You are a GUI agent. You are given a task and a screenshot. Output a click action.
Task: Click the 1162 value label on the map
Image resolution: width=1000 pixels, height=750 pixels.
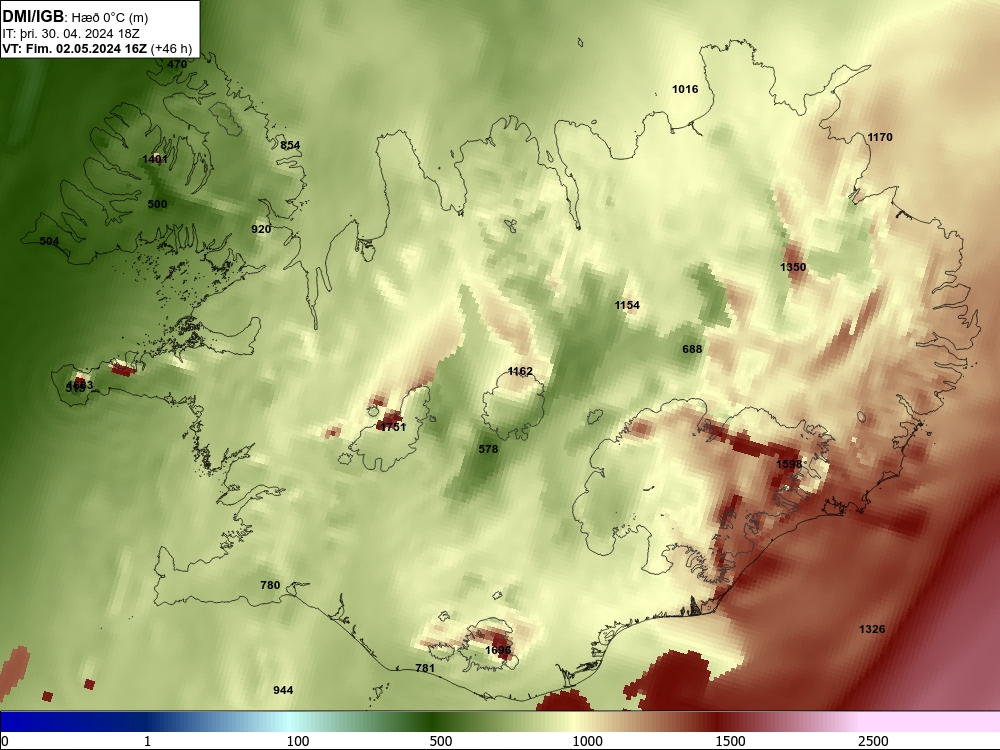(520, 371)
